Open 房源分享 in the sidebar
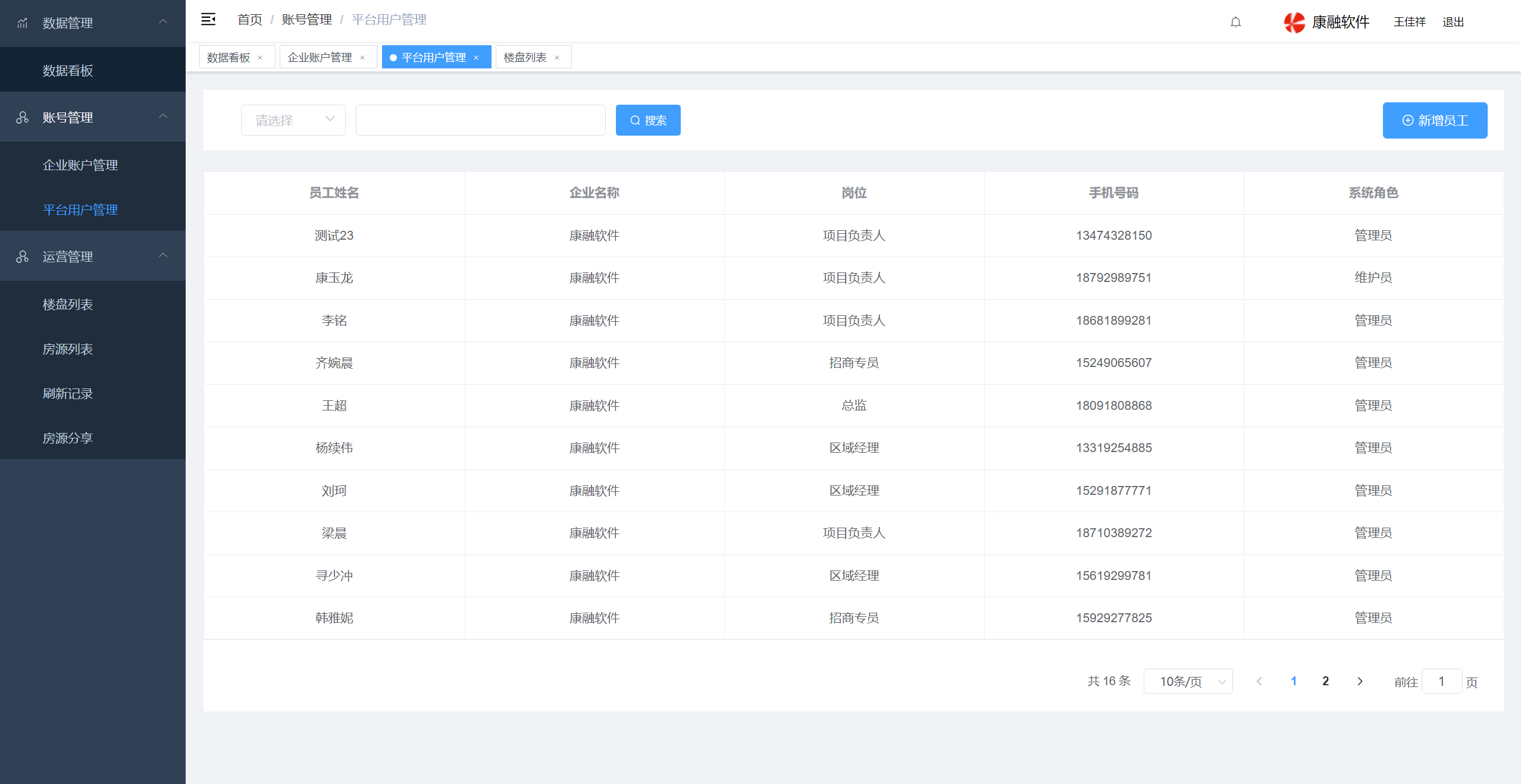1521x784 pixels. click(x=93, y=438)
